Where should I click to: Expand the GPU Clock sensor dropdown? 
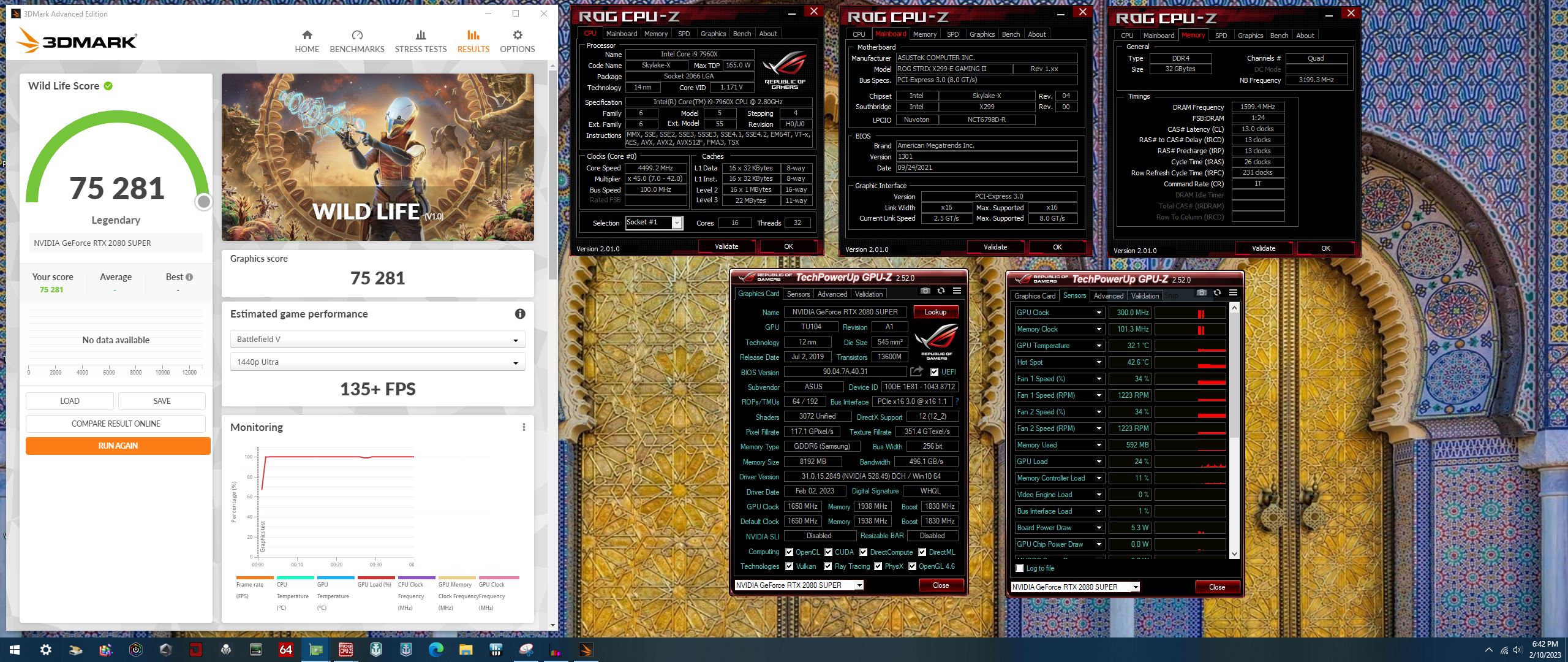[1099, 313]
